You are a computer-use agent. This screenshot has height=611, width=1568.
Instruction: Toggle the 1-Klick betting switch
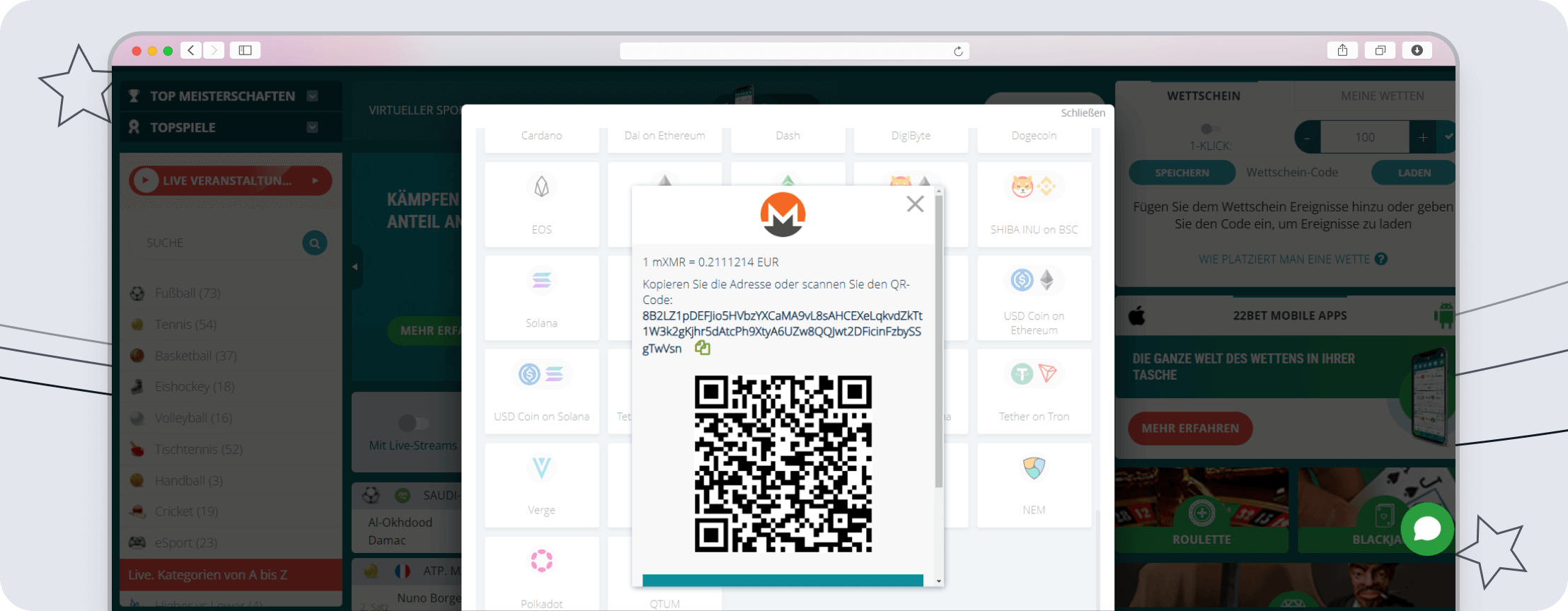click(x=1210, y=129)
